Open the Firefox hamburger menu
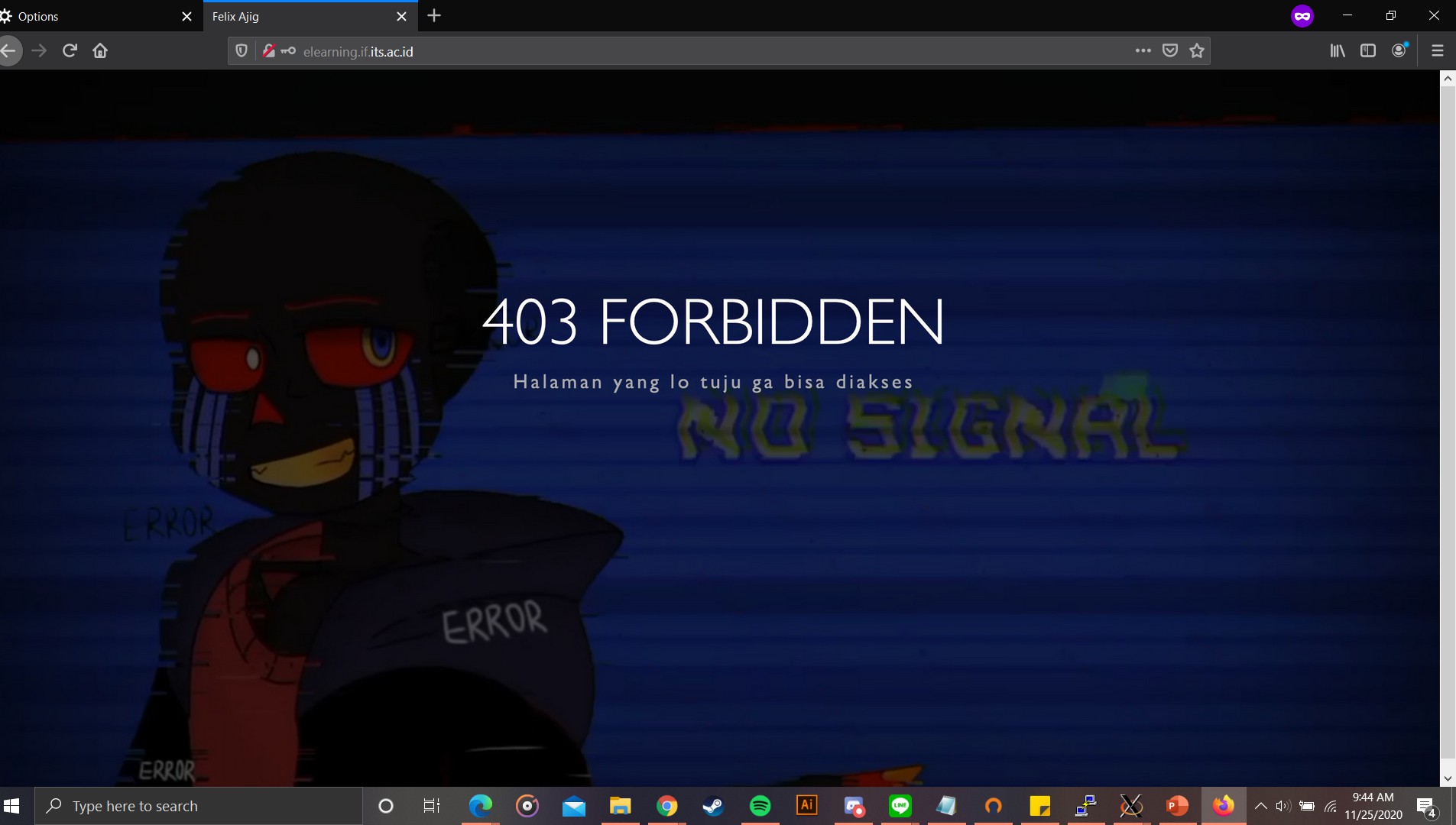This screenshot has height=825, width=1456. click(x=1437, y=50)
